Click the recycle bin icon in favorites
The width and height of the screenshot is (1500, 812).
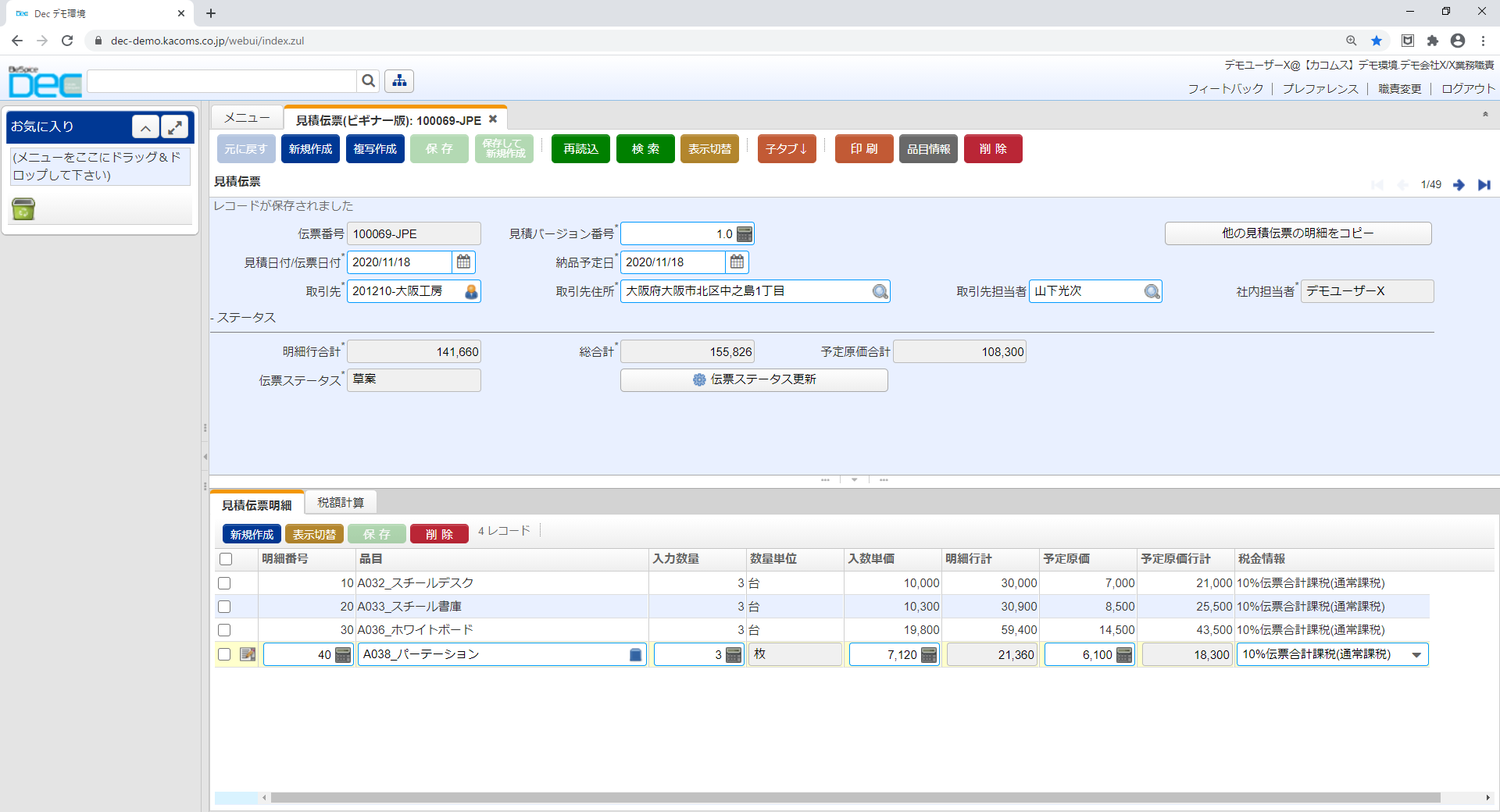[x=23, y=208]
